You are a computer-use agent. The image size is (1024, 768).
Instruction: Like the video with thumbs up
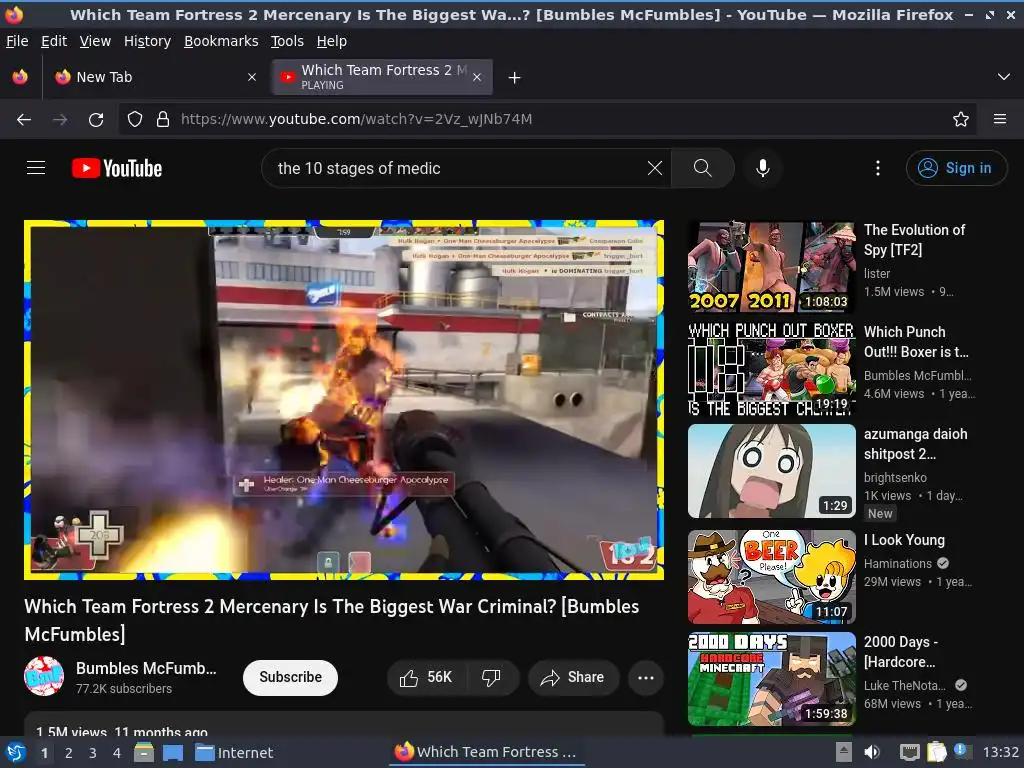[x=426, y=677]
